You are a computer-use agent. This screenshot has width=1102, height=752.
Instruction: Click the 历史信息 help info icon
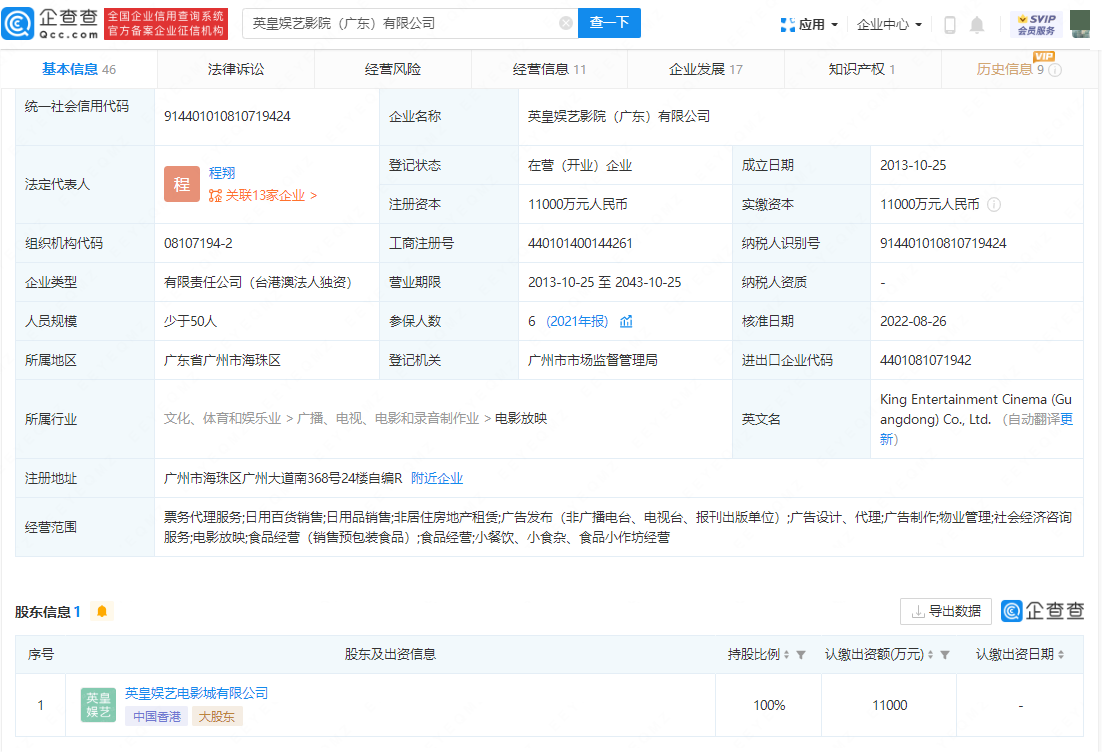[x=1055, y=70]
